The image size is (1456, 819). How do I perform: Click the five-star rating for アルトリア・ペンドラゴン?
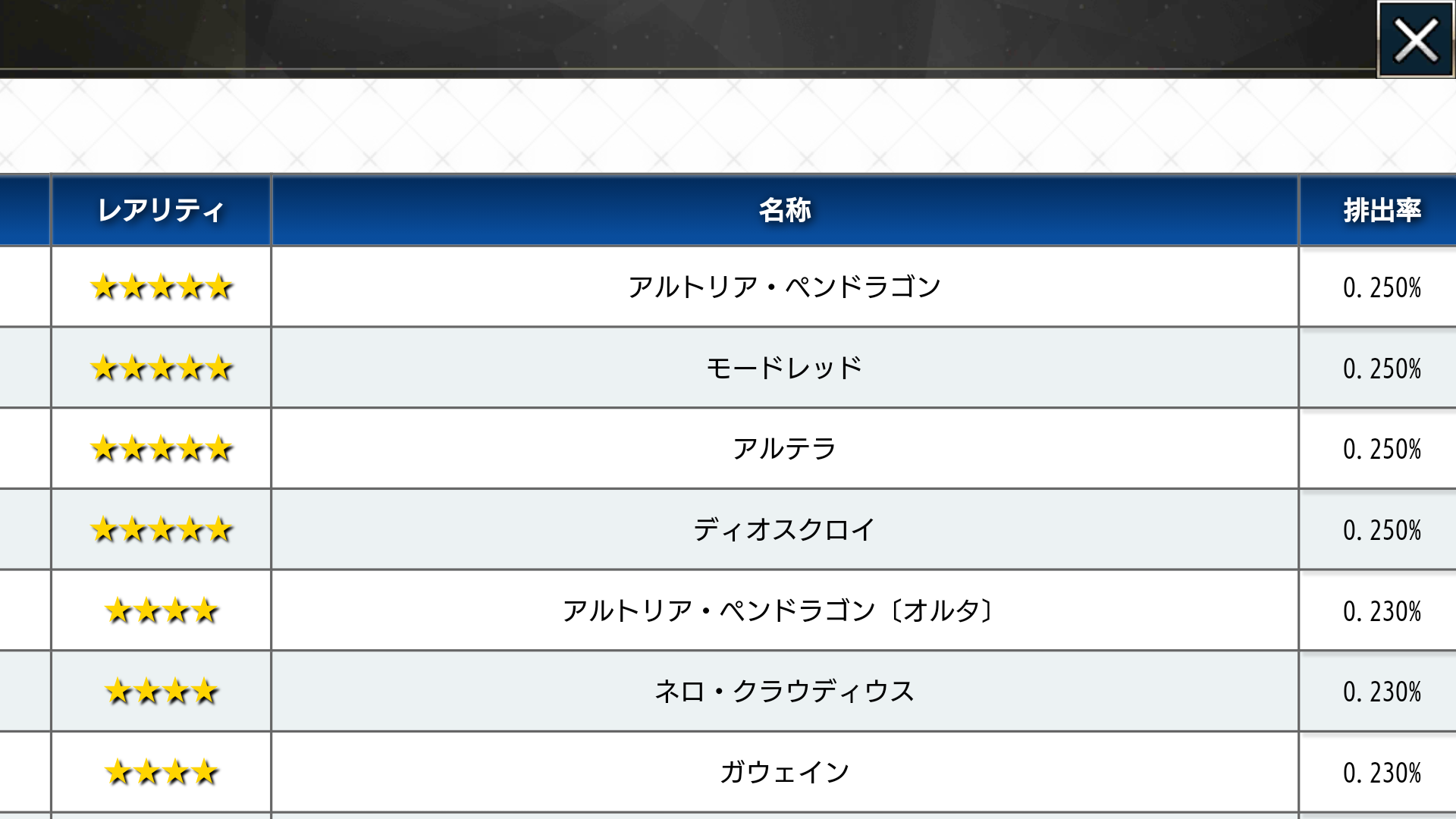click(161, 287)
